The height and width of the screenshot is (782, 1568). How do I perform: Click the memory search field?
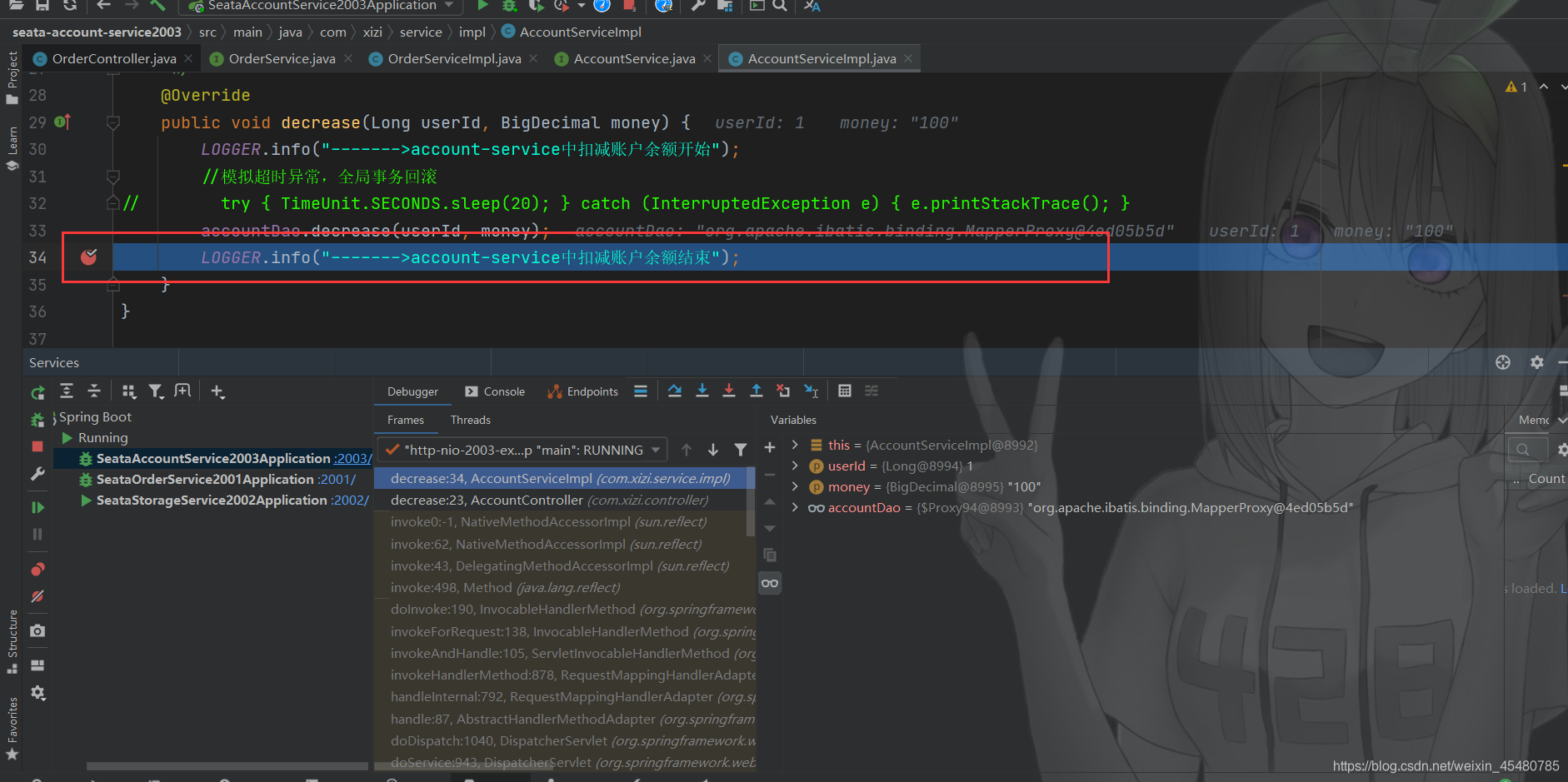1526,450
